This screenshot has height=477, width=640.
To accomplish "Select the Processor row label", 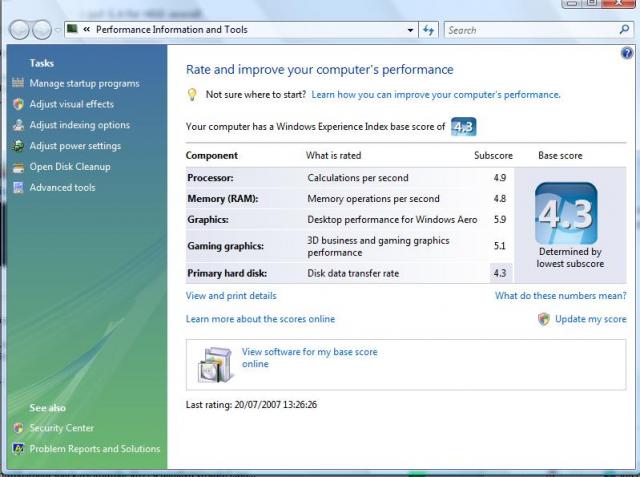I will click(211, 178).
